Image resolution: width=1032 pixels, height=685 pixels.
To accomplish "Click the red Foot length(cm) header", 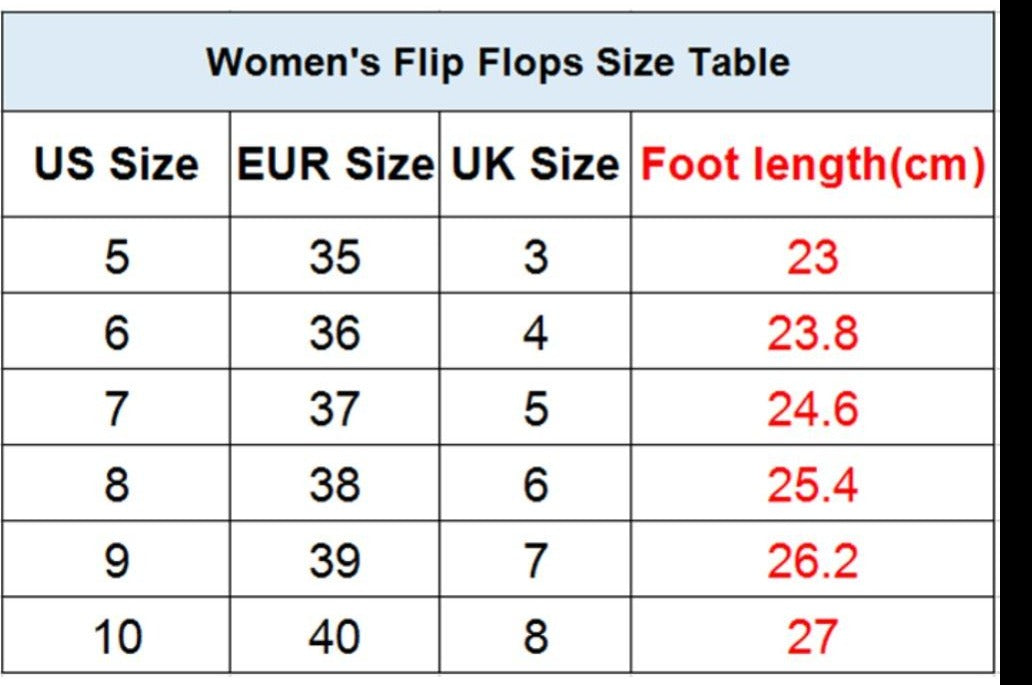I will coord(812,164).
